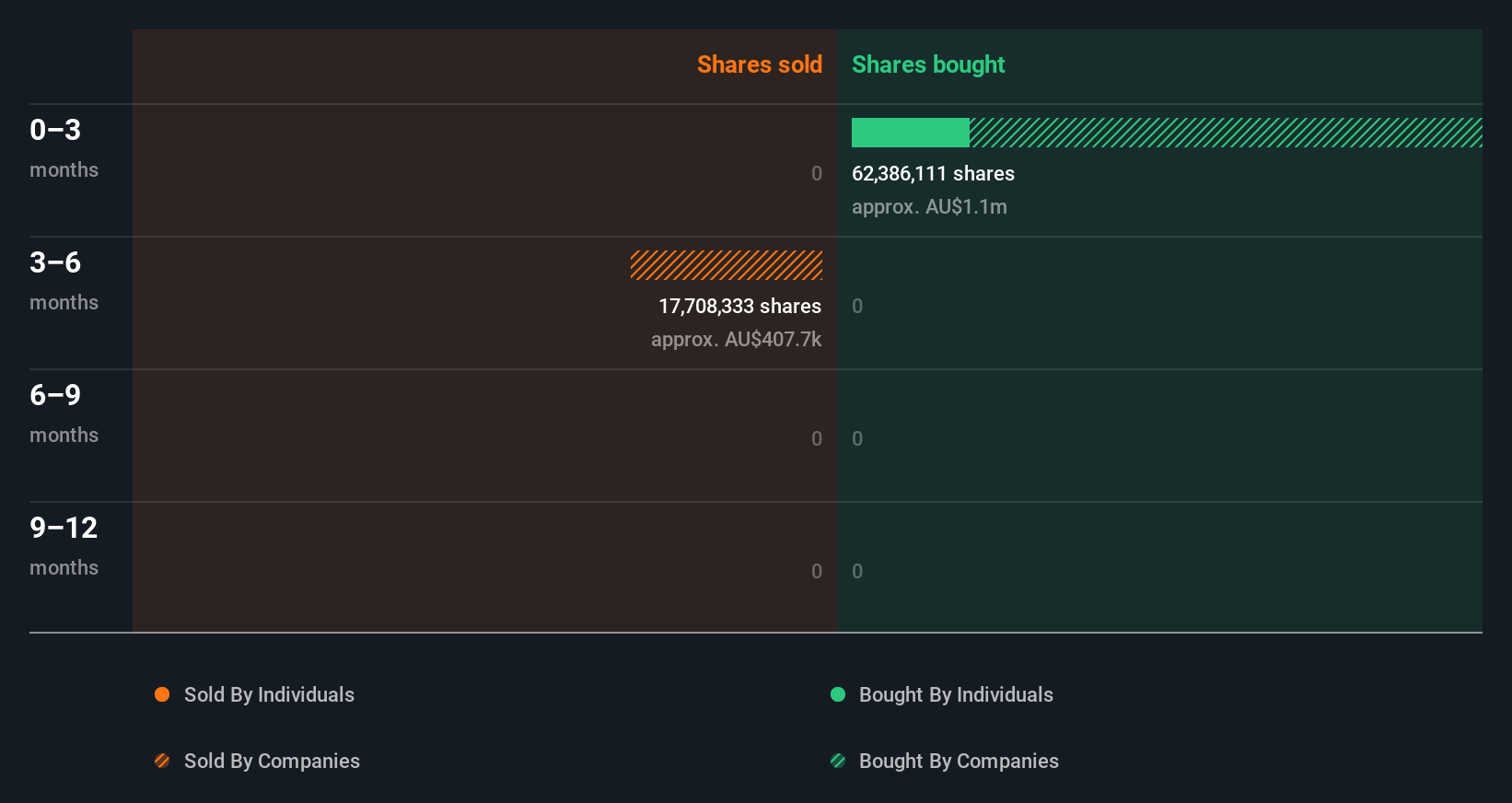Toggle the Bought By Companies legend label
Image resolution: width=1512 pixels, height=803 pixels.
click(x=959, y=761)
